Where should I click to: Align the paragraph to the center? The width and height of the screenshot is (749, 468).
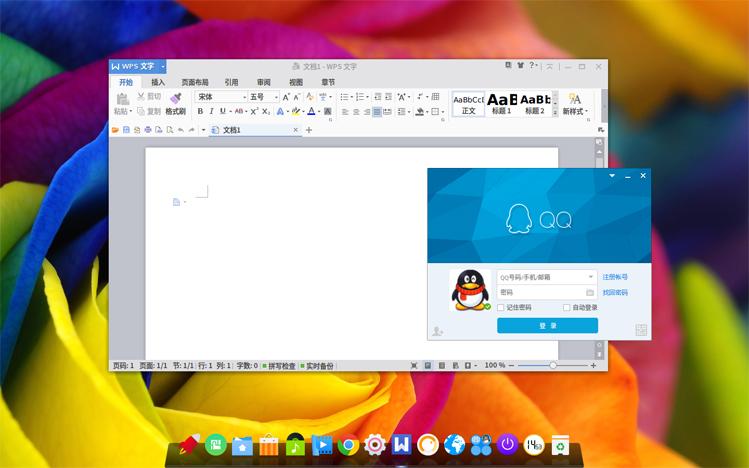point(356,112)
